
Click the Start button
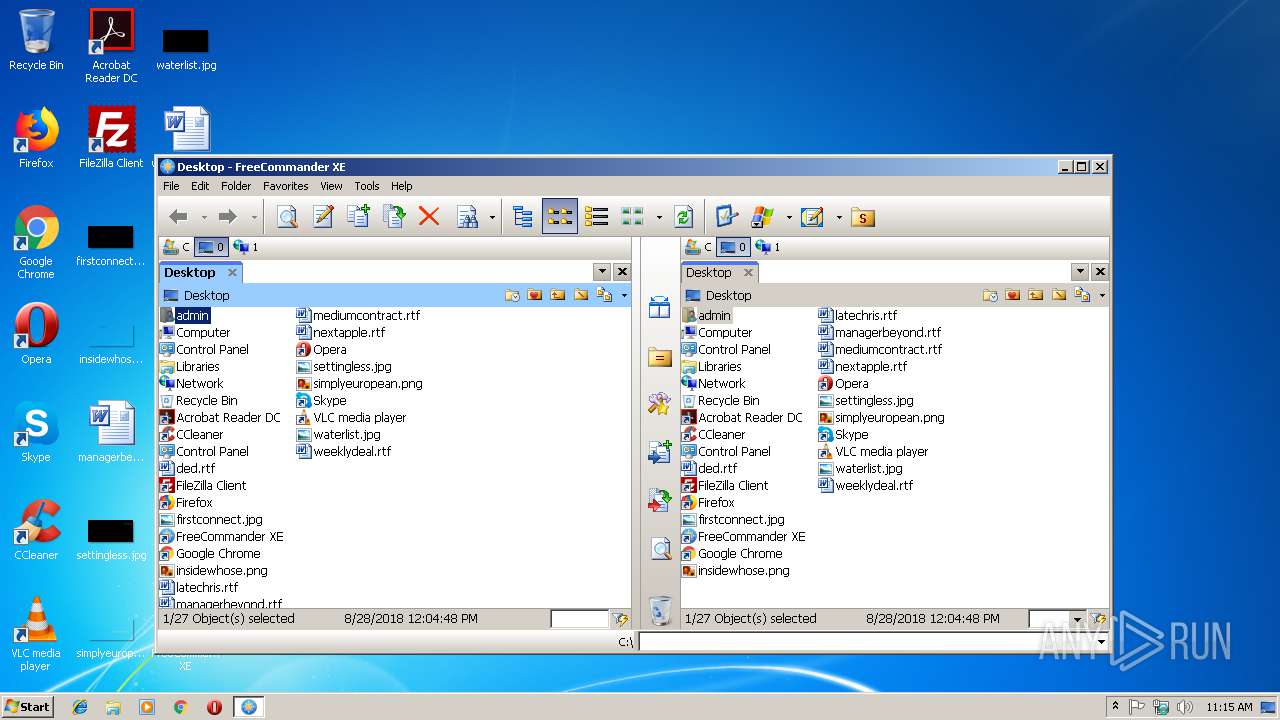(28, 706)
